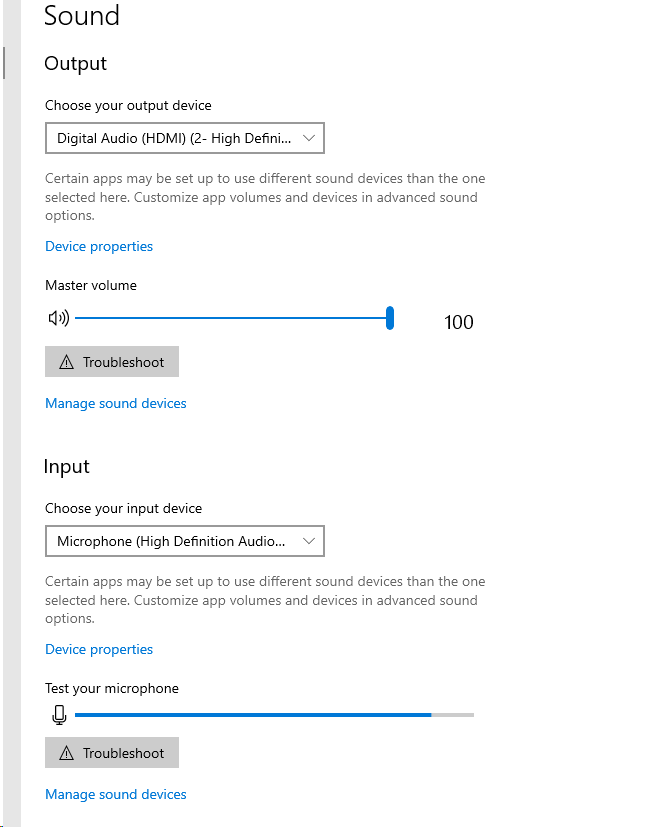Click the microphone test level bar
Viewport: 658px width, 827px height.
tap(274, 715)
